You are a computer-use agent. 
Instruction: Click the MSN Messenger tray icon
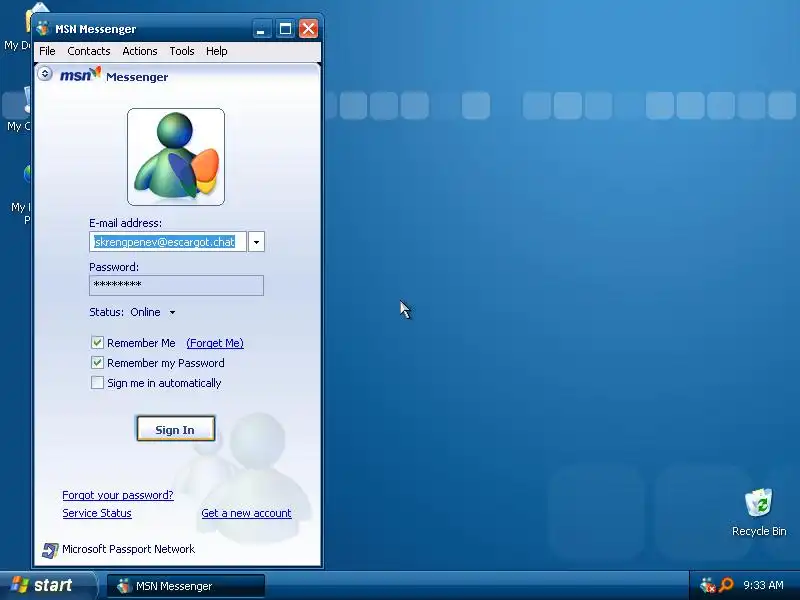(x=707, y=585)
